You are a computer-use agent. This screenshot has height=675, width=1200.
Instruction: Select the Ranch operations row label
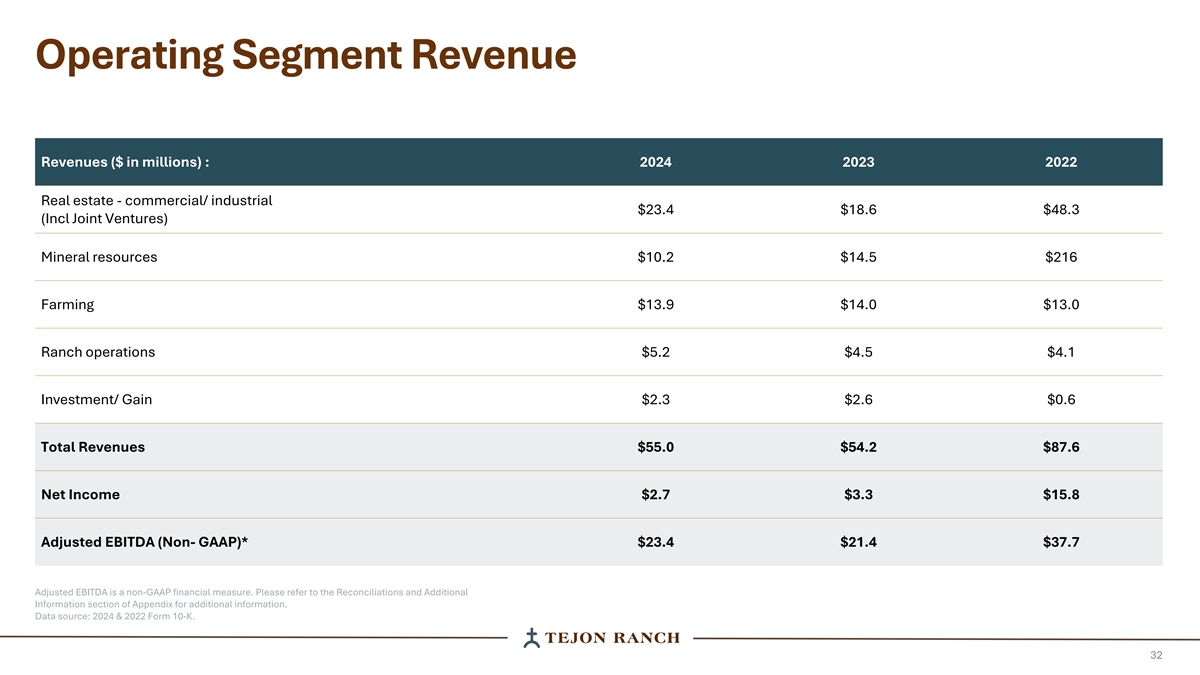pos(98,352)
